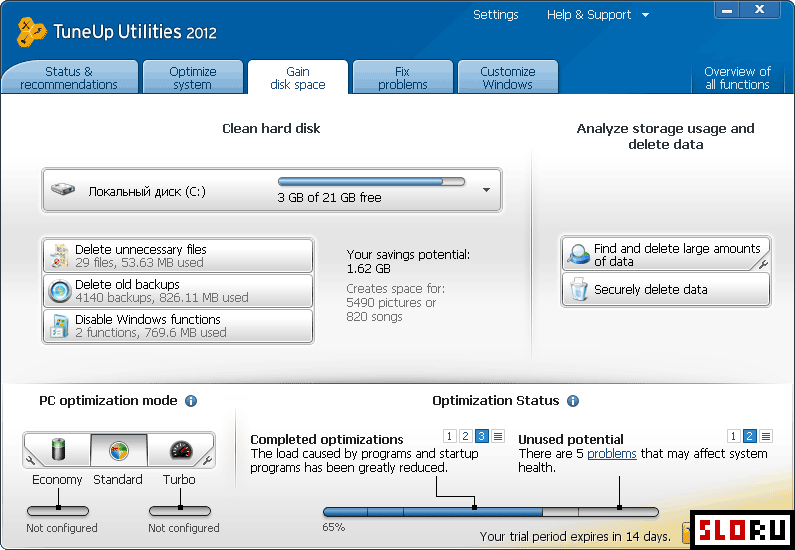The height and width of the screenshot is (550, 795).
Task: Click the Delete unnecessary files icon
Action: 60,255
